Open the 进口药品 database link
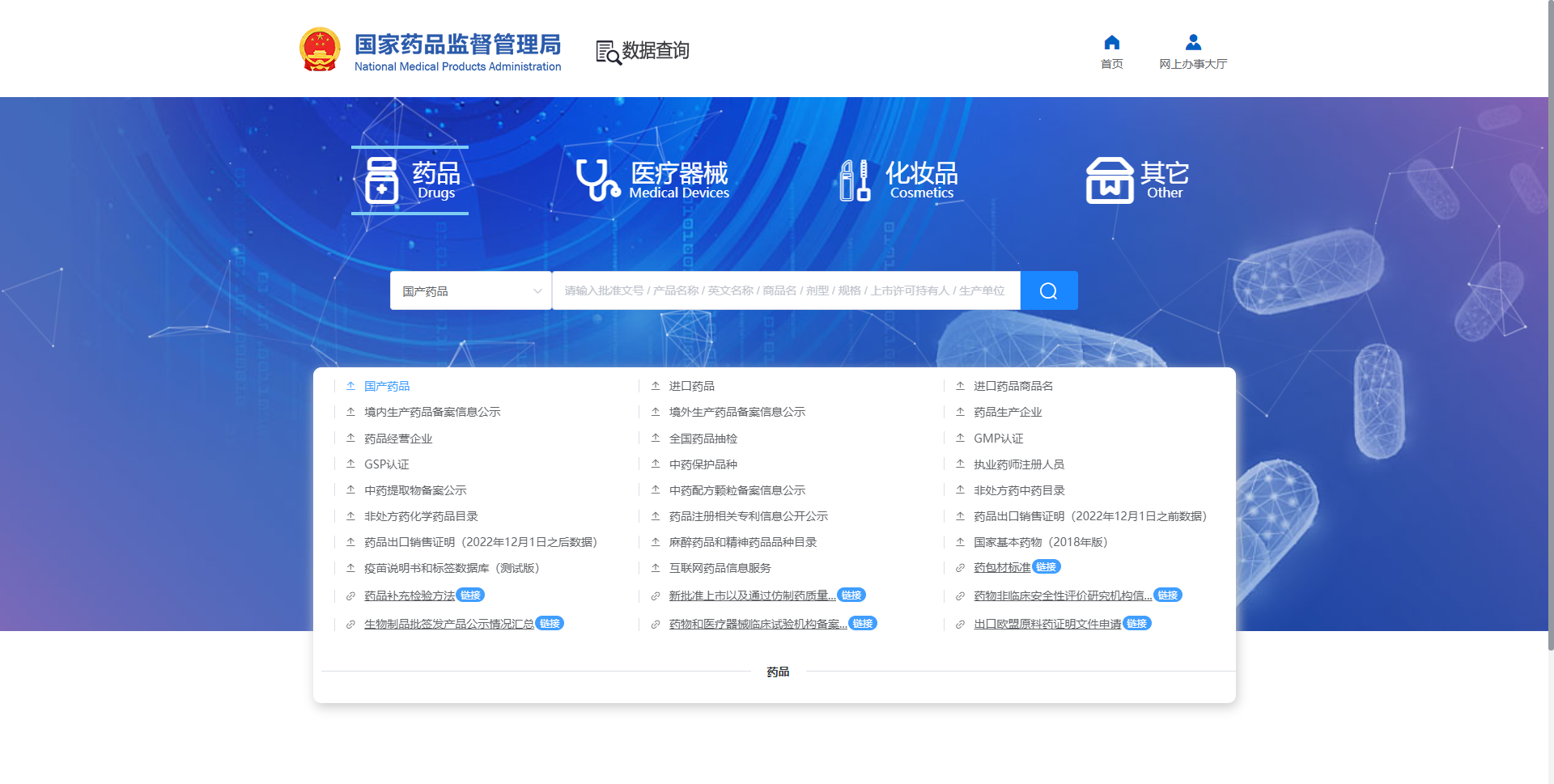Viewport: 1554px width, 784px height. (691, 387)
